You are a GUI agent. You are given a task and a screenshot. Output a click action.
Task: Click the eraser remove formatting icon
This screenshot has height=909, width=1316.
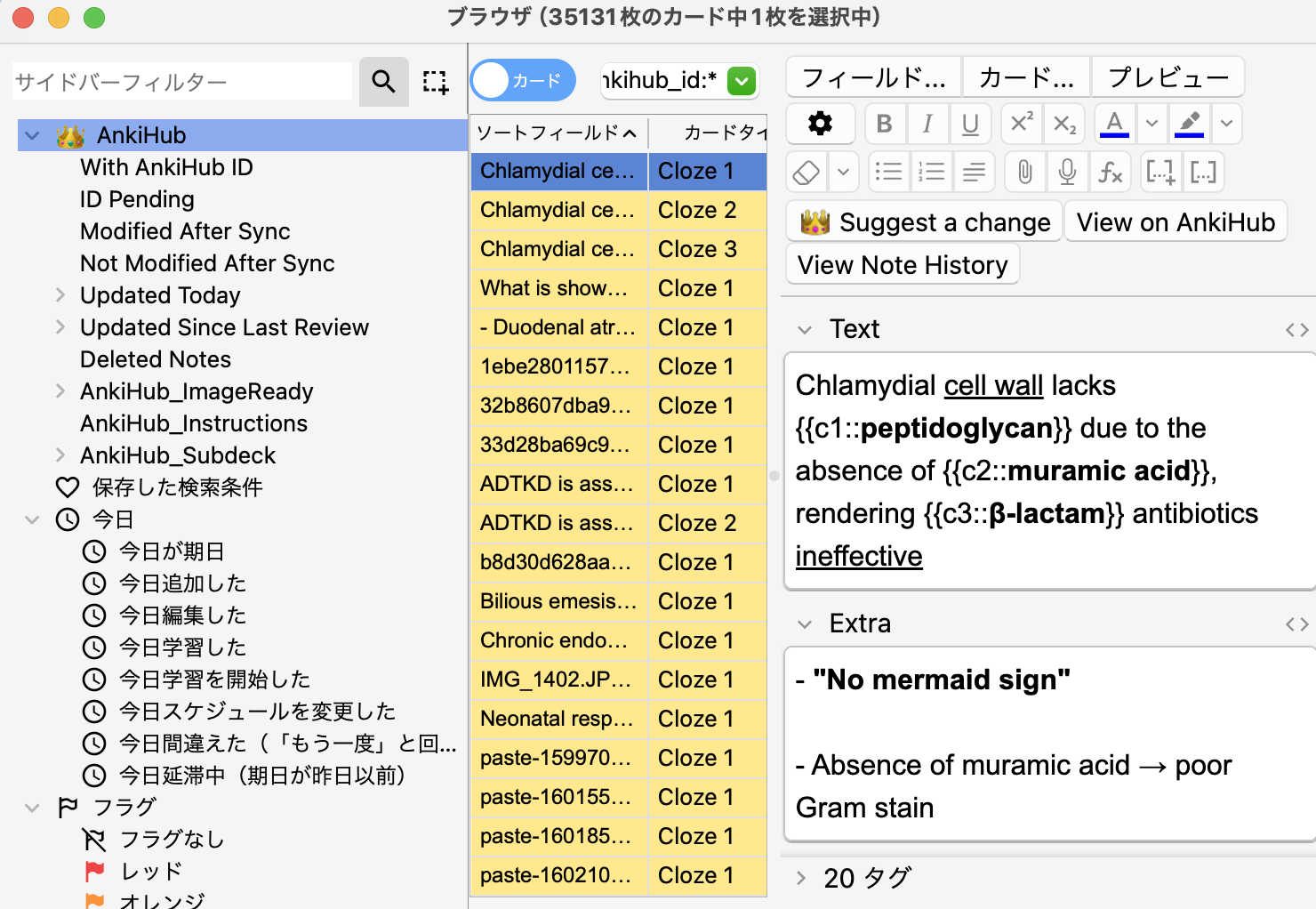806,172
